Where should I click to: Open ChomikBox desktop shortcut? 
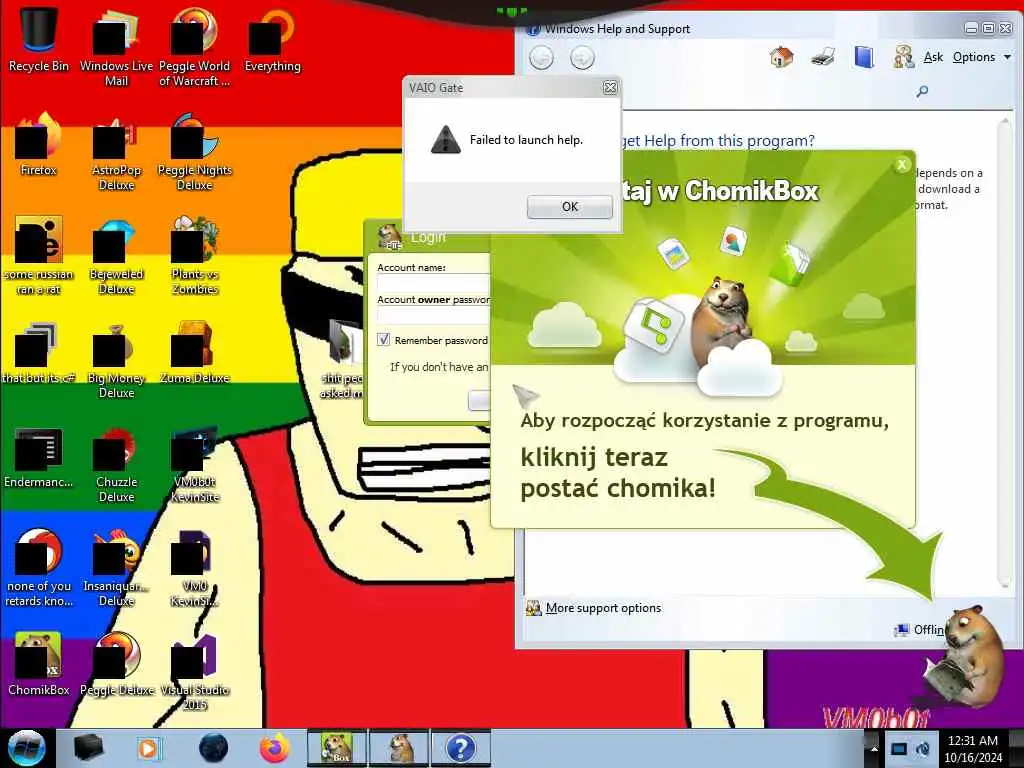[x=39, y=664]
